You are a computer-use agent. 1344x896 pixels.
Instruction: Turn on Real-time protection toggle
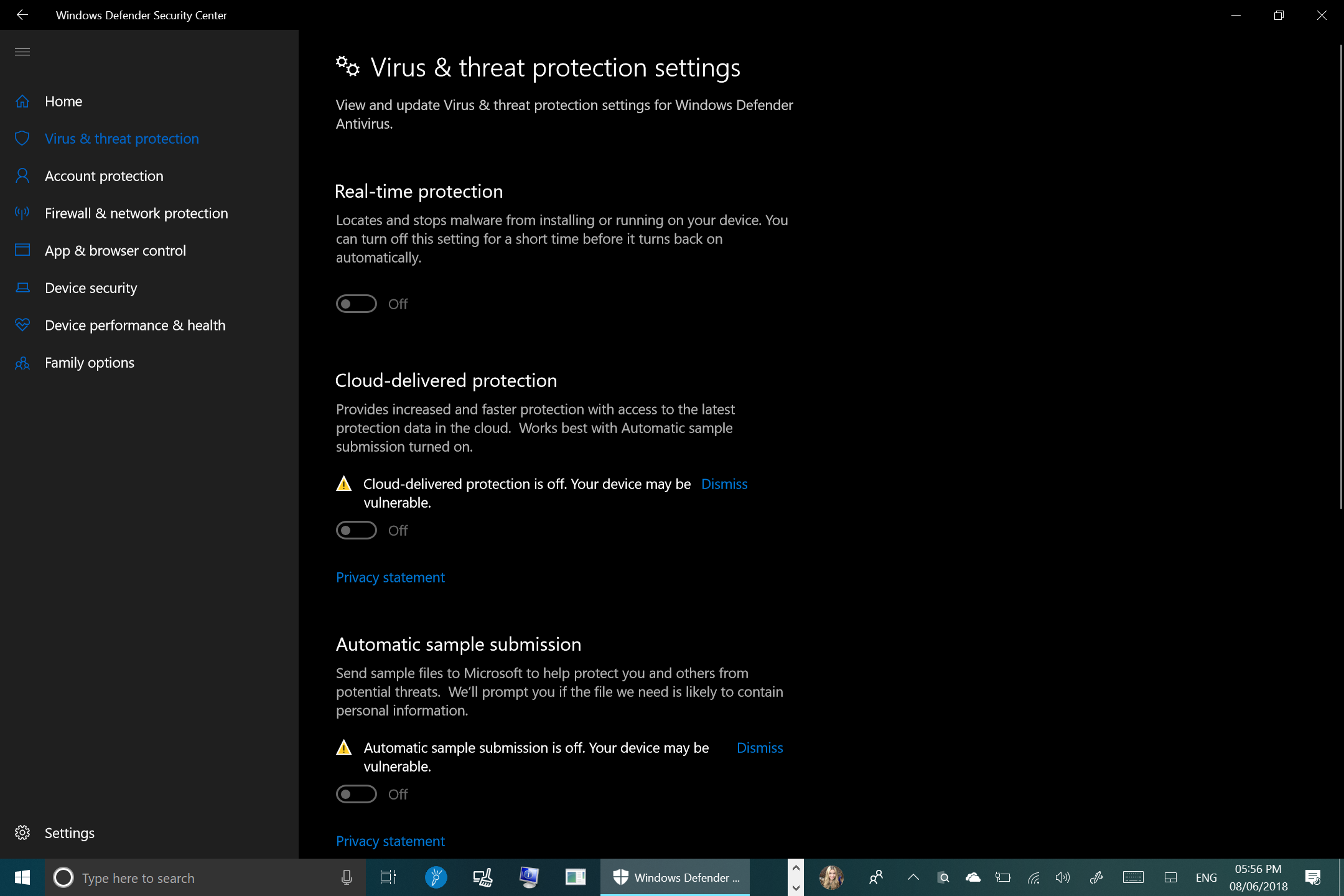tap(357, 304)
